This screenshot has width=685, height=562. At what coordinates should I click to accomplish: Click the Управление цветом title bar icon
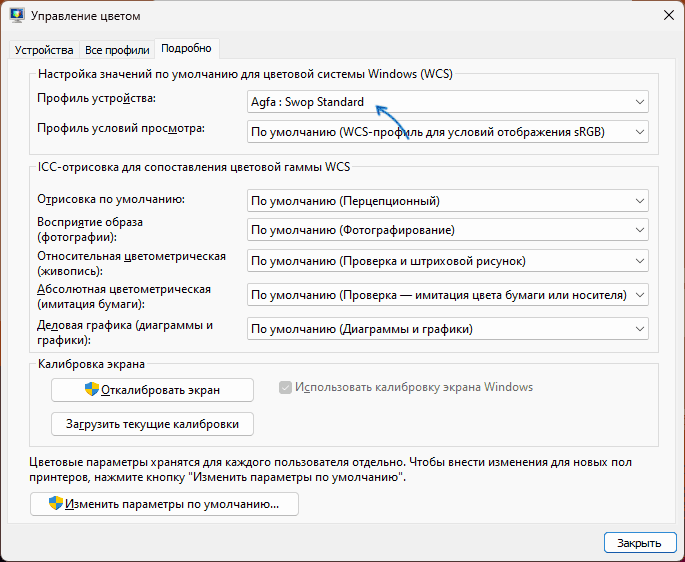pos(17,16)
